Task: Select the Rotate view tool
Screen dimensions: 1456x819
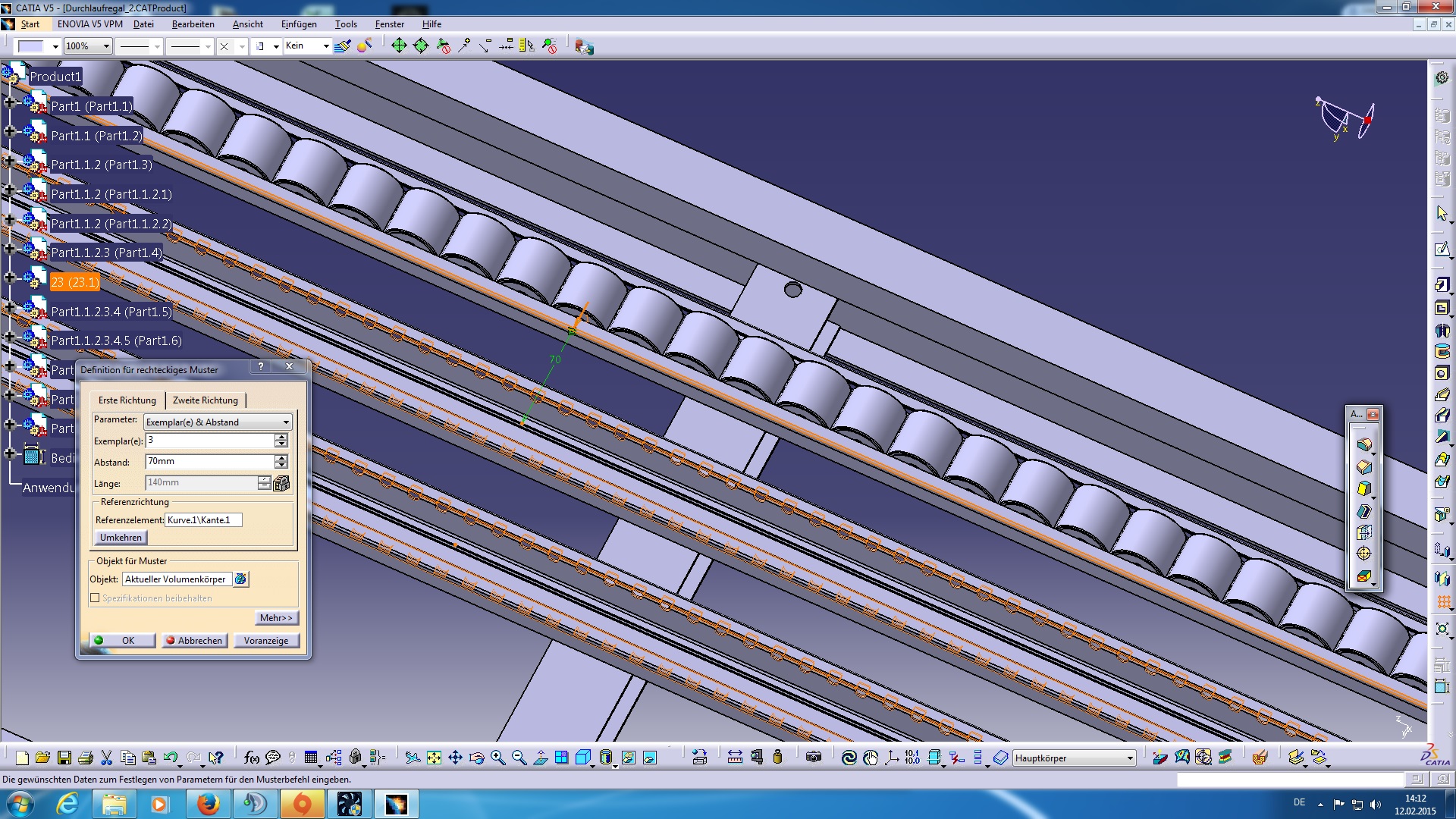Action: (477, 758)
